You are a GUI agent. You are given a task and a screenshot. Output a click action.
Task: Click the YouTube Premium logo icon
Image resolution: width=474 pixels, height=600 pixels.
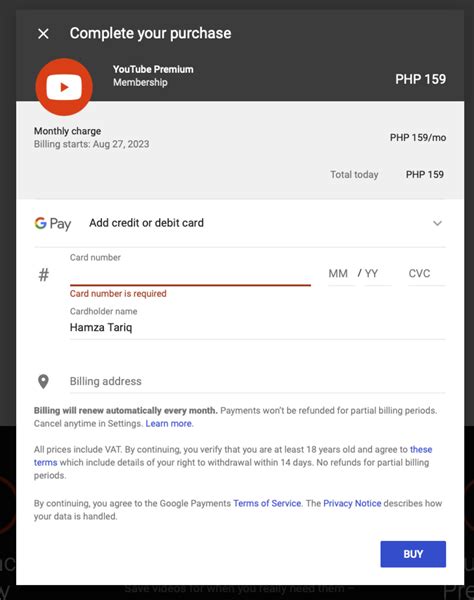(64, 87)
